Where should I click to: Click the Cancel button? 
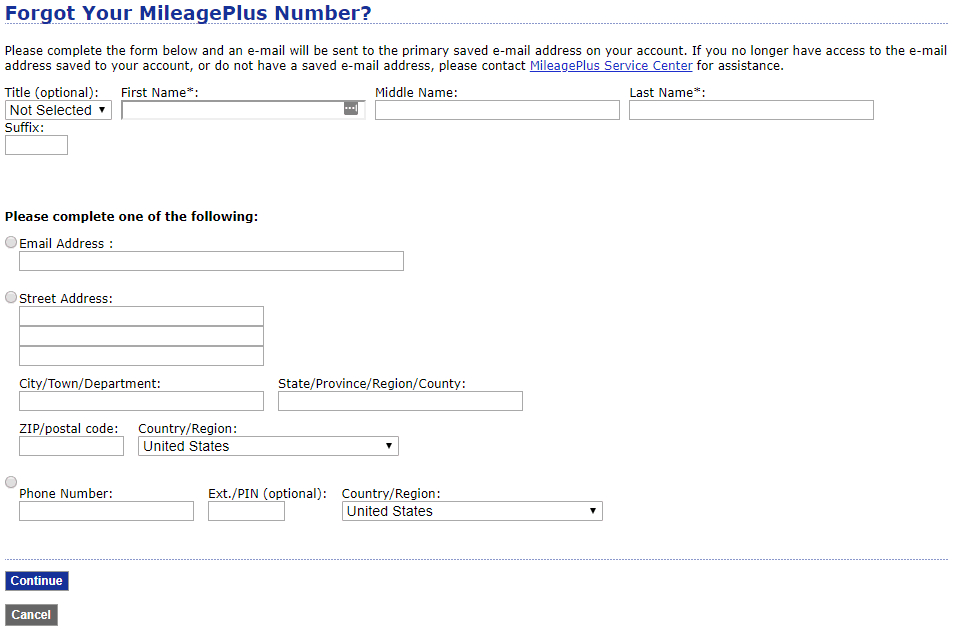click(x=31, y=615)
